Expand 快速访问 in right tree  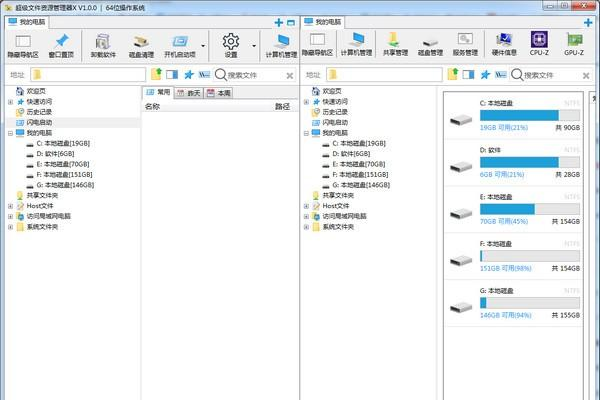pyautogui.click(x=307, y=102)
